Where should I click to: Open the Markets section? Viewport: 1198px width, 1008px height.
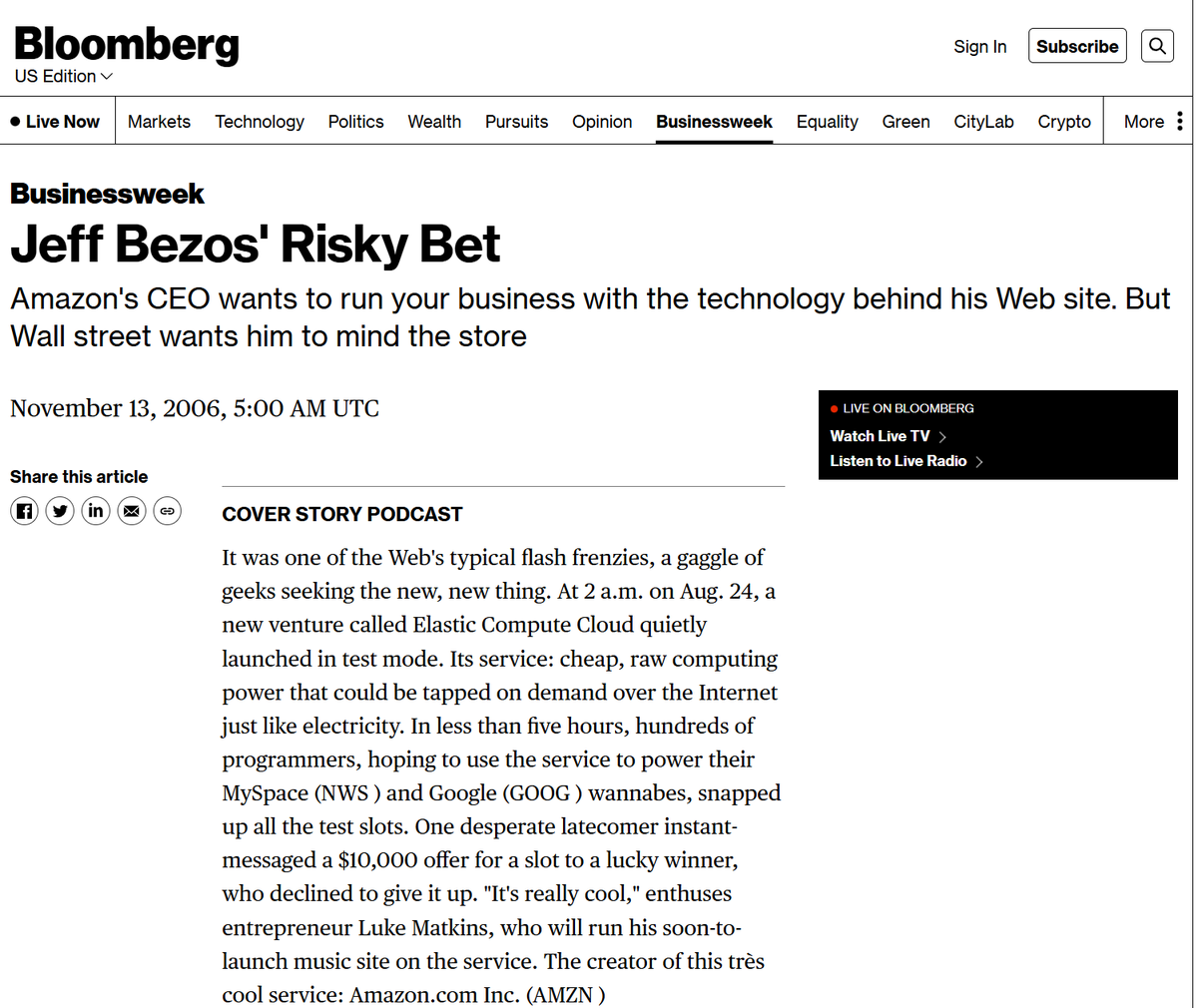pyautogui.click(x=159, y=122)
